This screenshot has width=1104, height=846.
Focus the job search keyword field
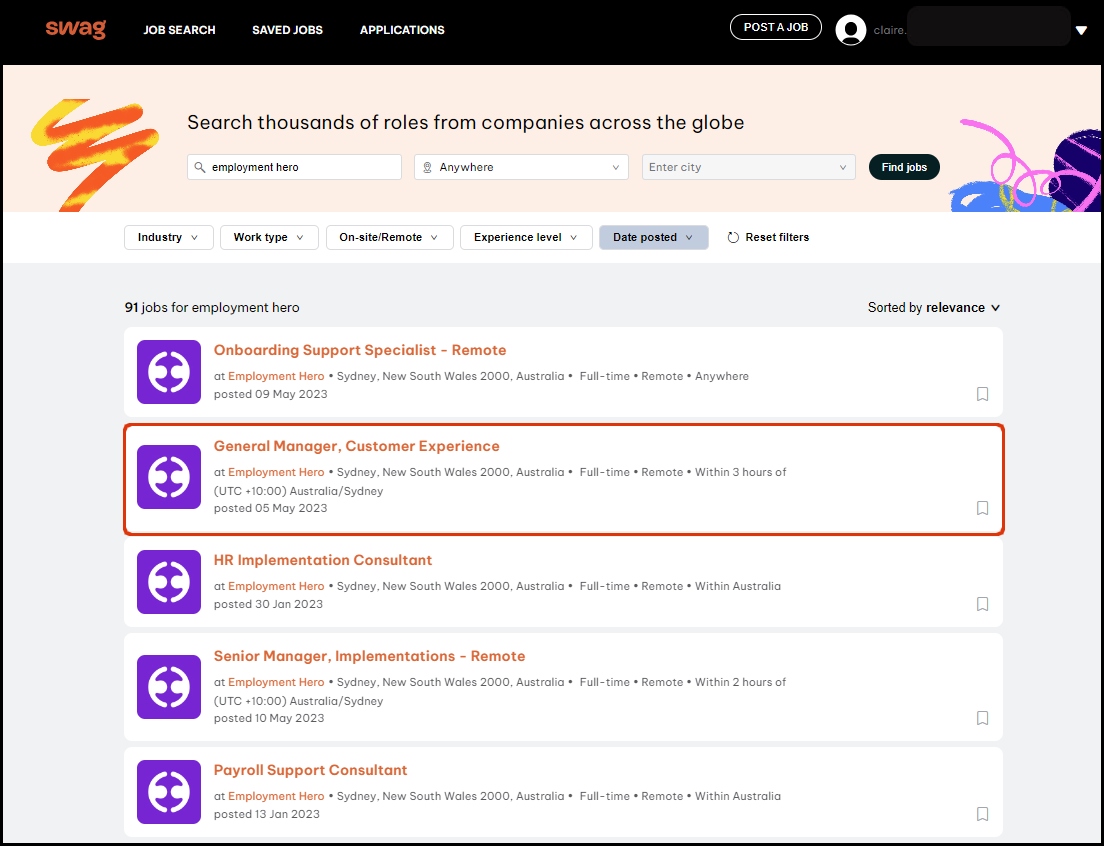301,167
